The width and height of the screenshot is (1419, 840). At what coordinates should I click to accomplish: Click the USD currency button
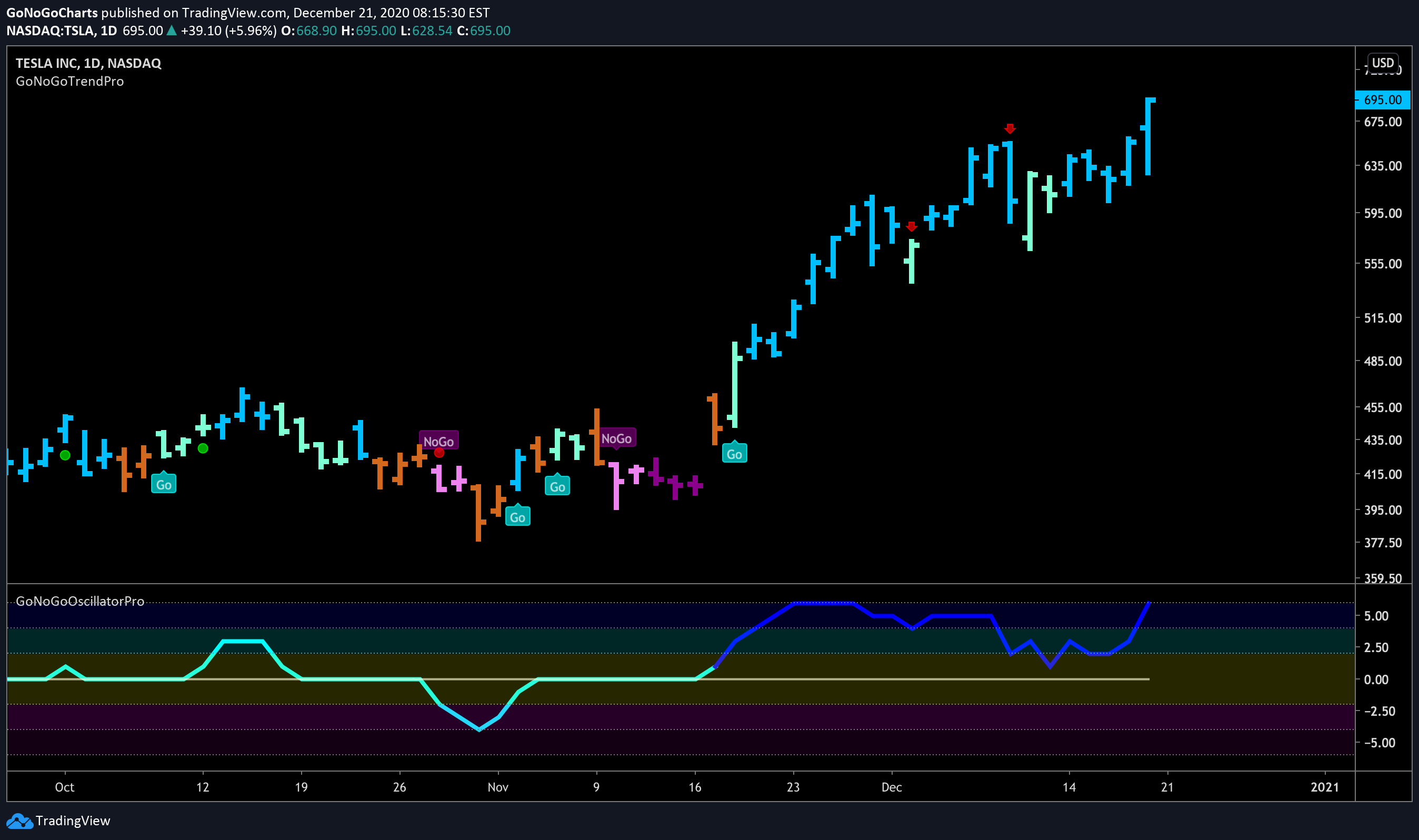click(1382, 63)
